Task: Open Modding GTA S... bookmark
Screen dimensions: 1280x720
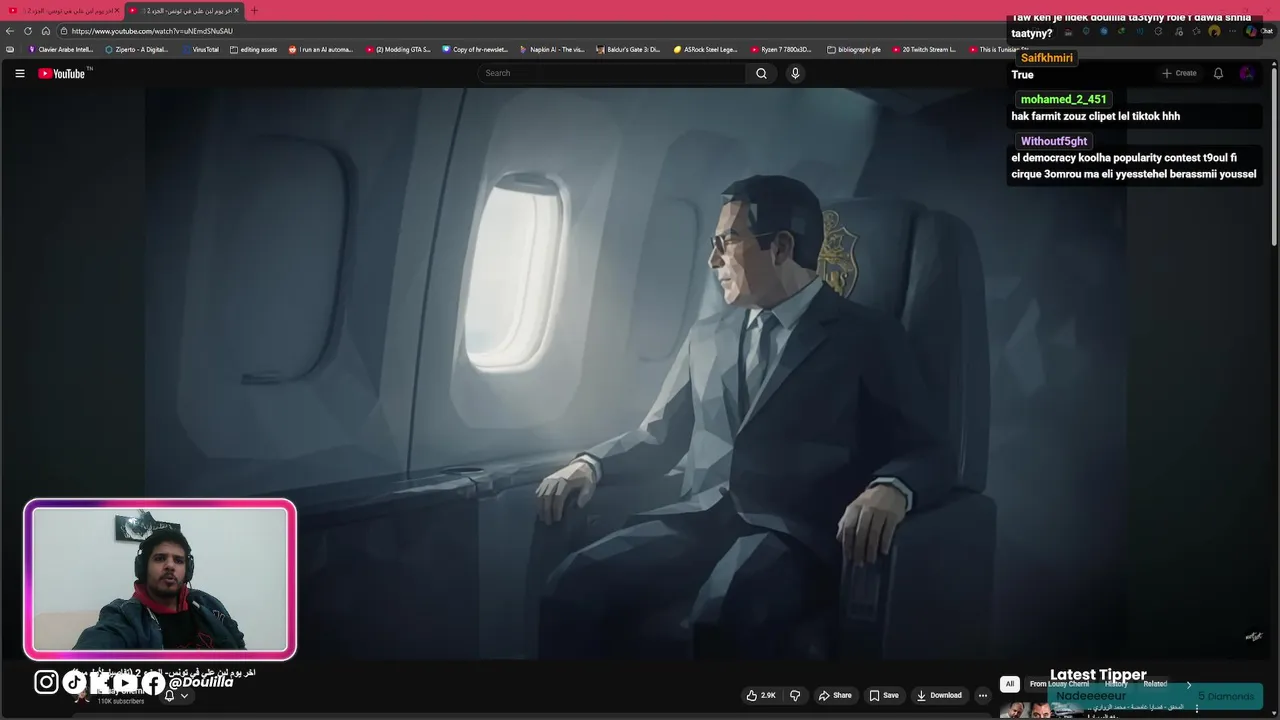Action: tap(398, 49)
